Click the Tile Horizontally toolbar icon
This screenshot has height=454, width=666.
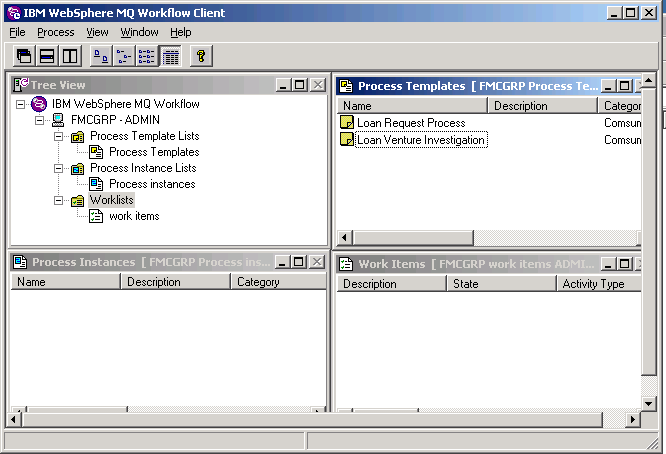coord(46,56)
